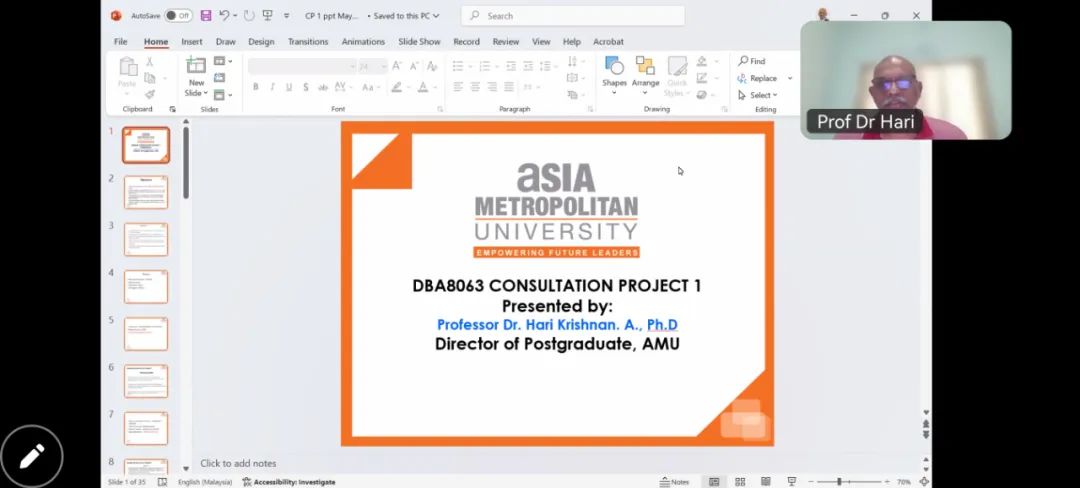Open the Shapes gallery

coord(614,72)
